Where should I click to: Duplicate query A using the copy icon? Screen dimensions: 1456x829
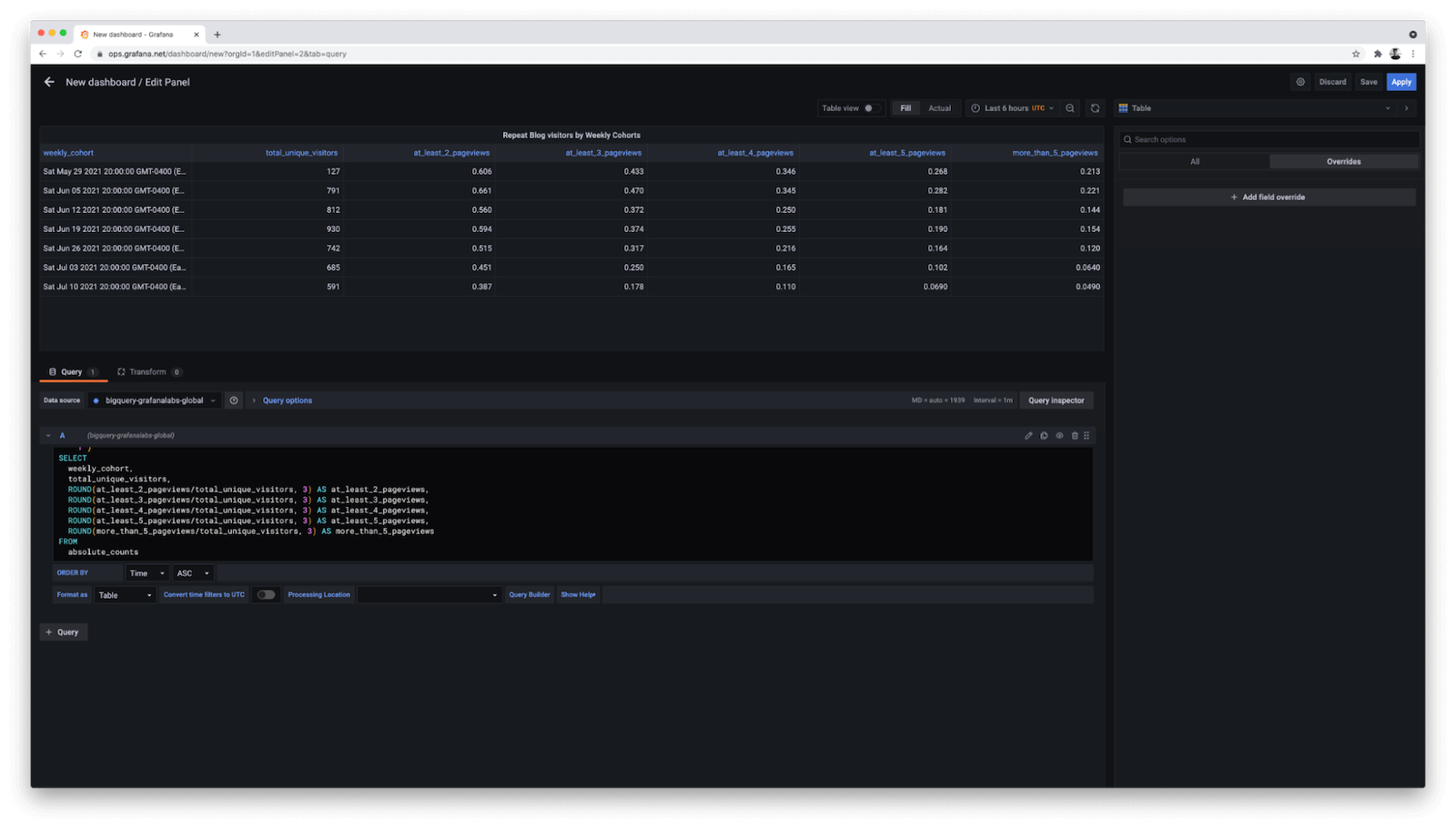click(x=1044, y=436)
